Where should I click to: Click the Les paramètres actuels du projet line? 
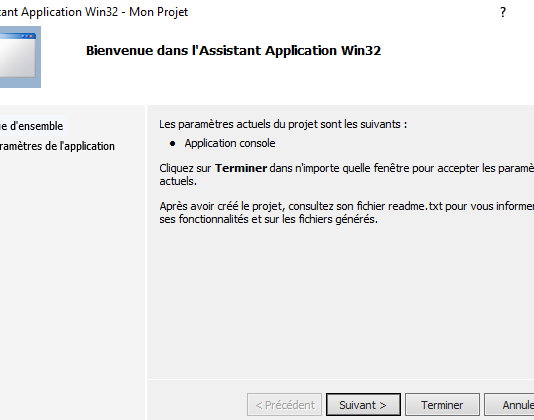(283, 124)
